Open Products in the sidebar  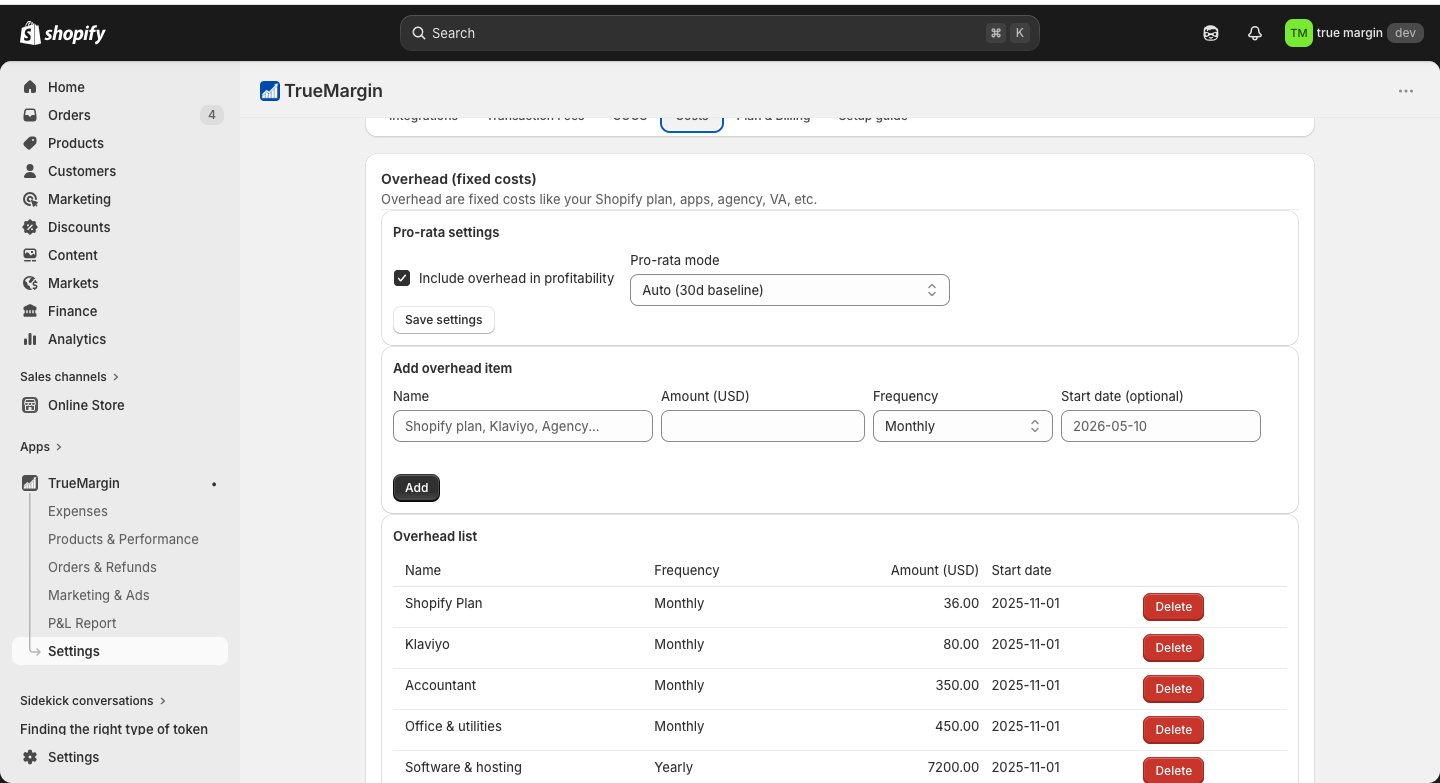[x=120, y=143]
